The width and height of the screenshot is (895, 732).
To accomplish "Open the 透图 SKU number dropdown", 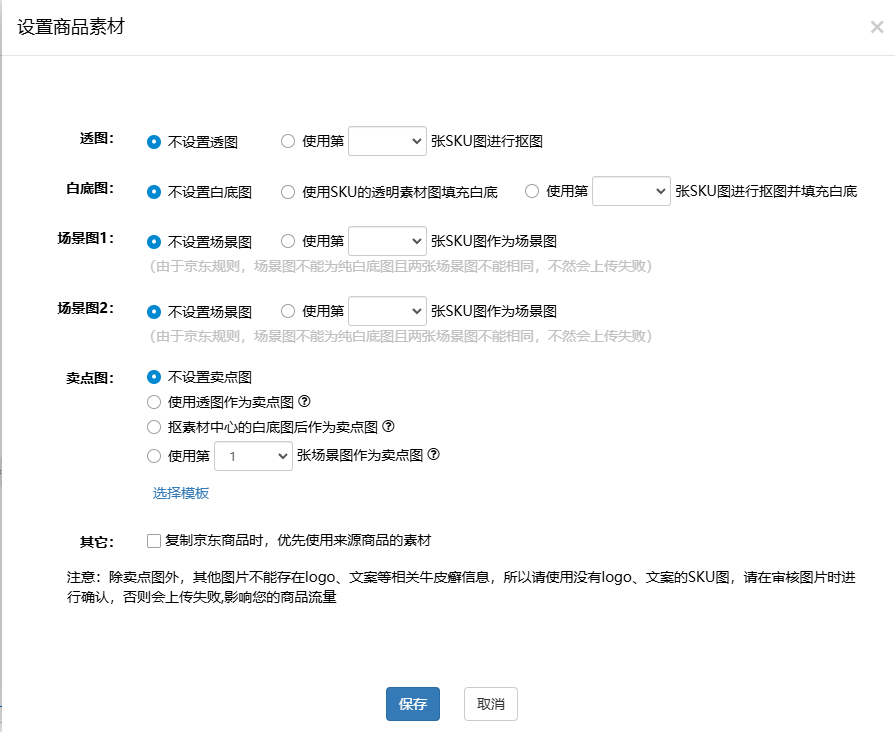I will 388,142.
